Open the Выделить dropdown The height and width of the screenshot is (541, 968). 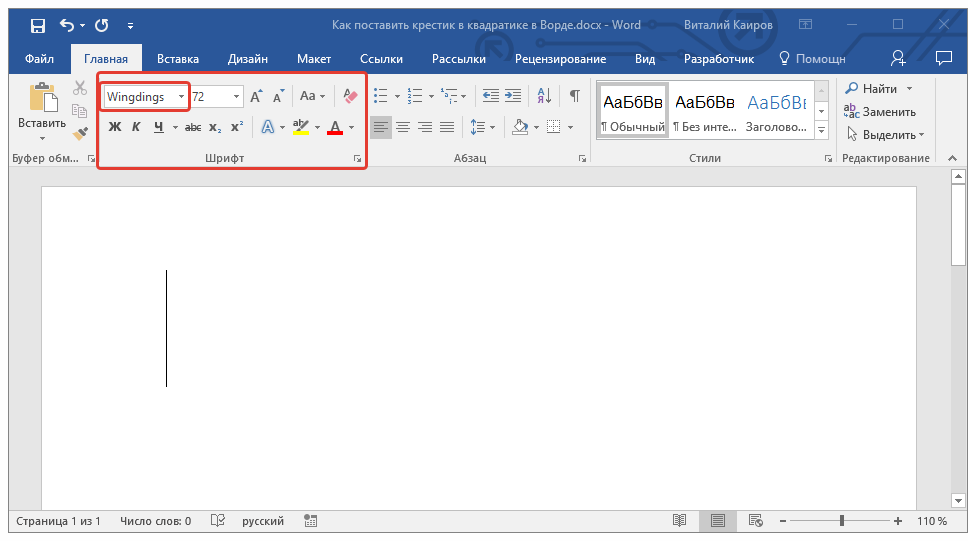click(x=885, y=134)
